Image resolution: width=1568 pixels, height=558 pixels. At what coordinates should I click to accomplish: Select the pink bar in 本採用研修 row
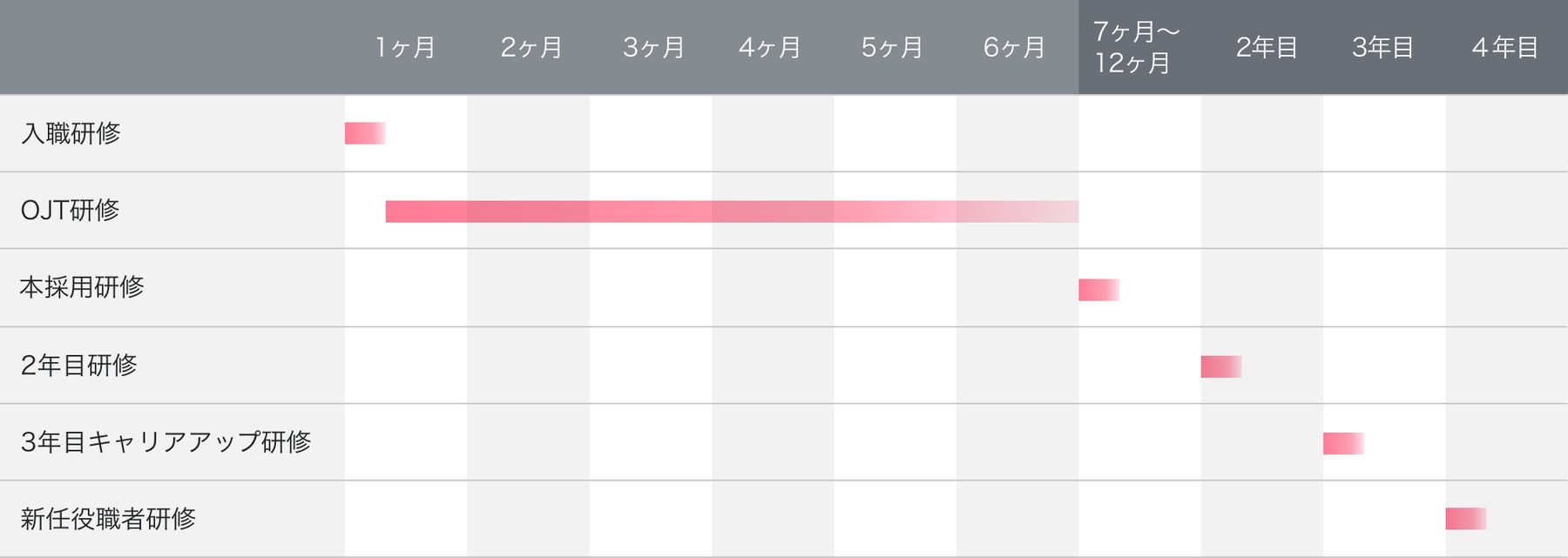[x=1098, y=290]
